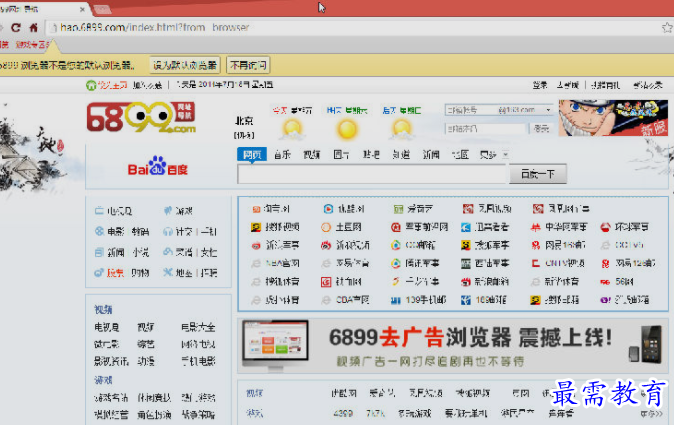Open 56网 site shortcut

617,282
